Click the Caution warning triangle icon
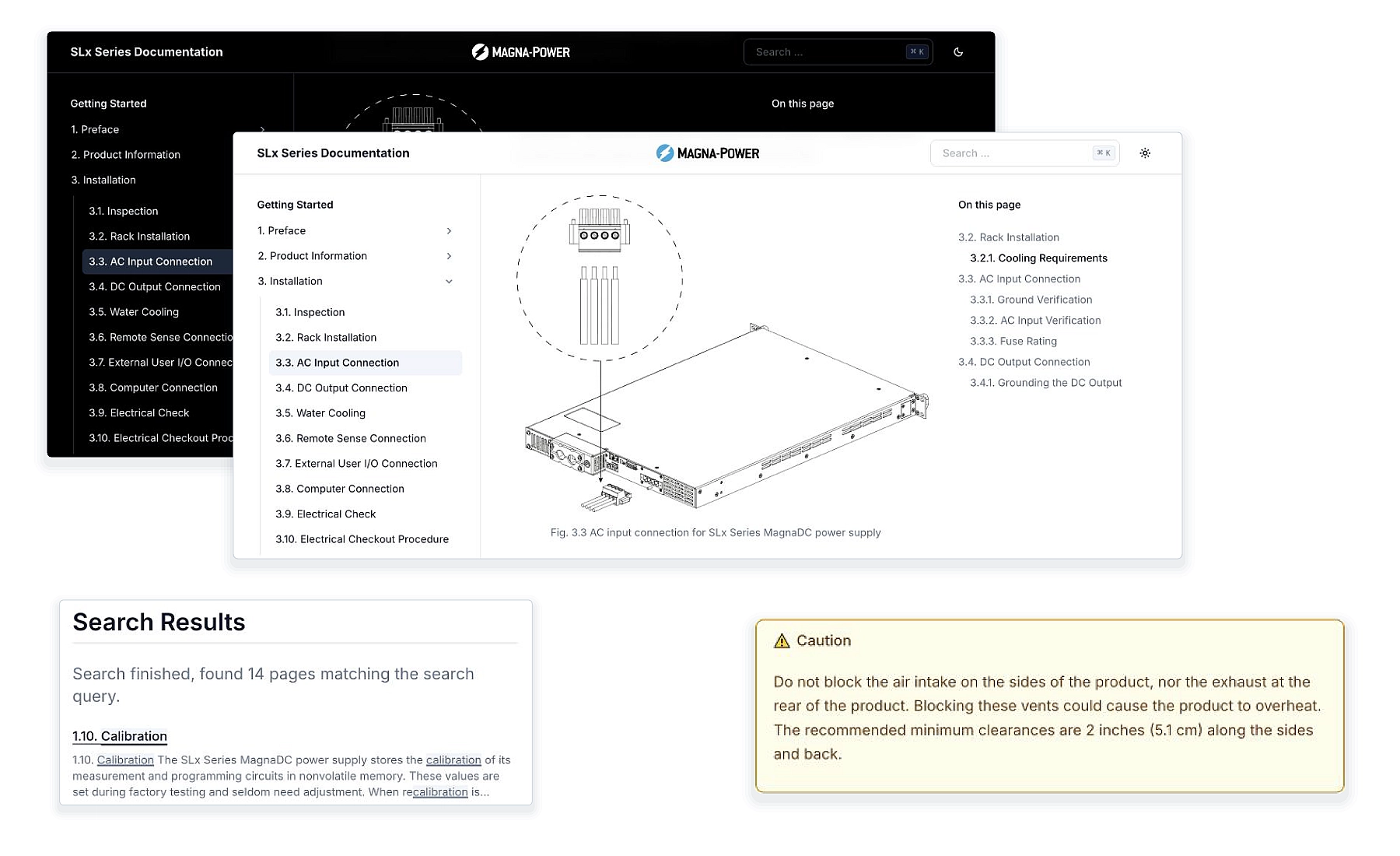The width and height of the screenshot is (1400, 856). click(x=782, y=640)
